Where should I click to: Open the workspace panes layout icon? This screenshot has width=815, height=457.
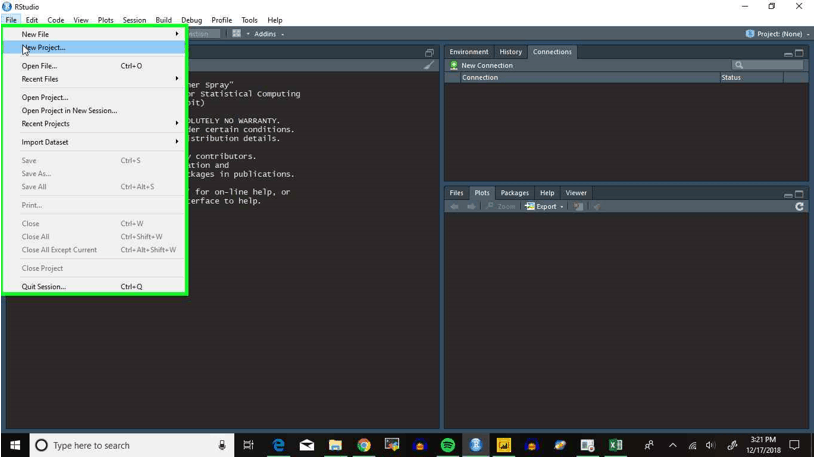pyautogui.click(x=236, y=34)
